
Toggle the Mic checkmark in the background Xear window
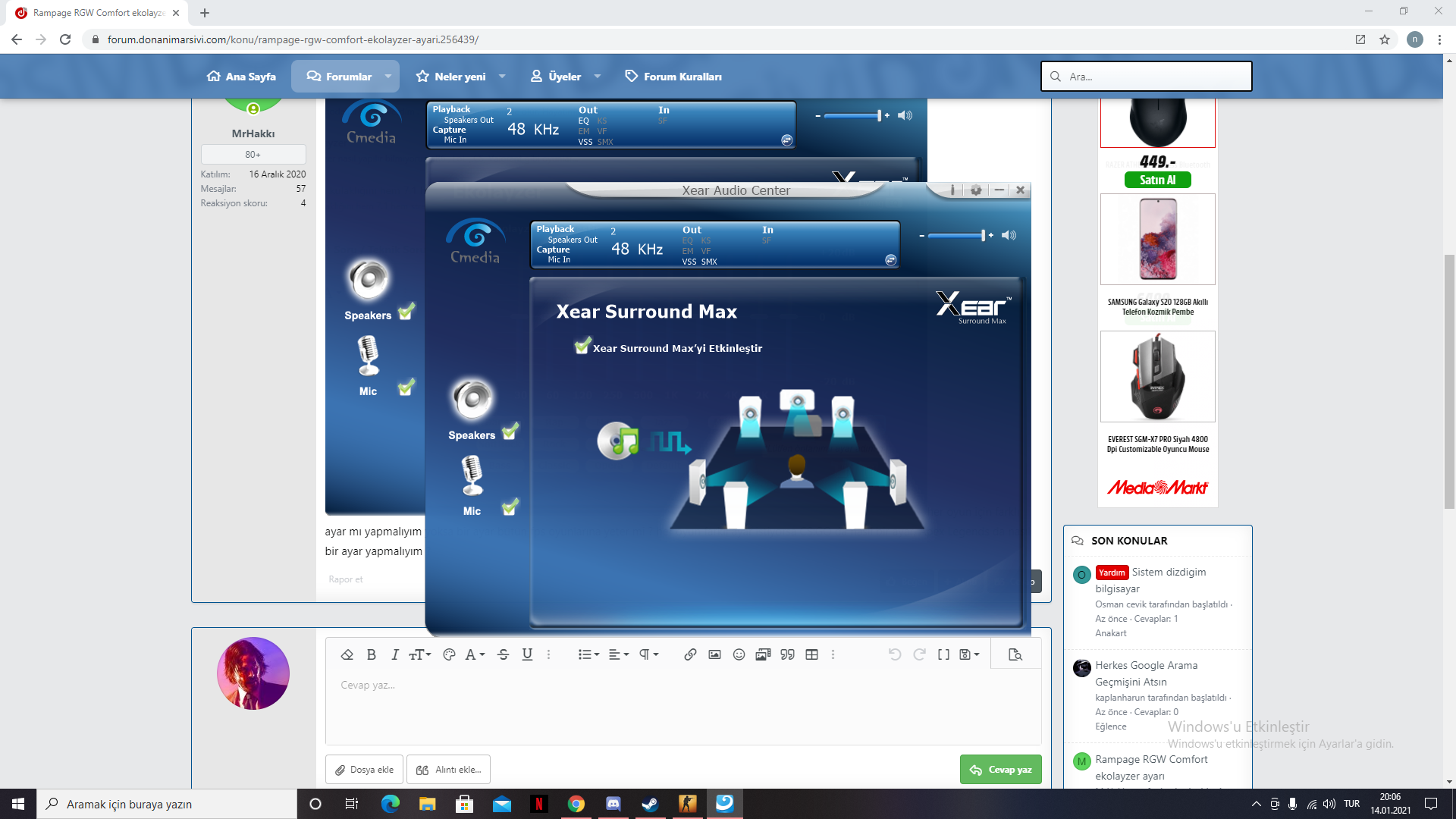pos(406,387)
